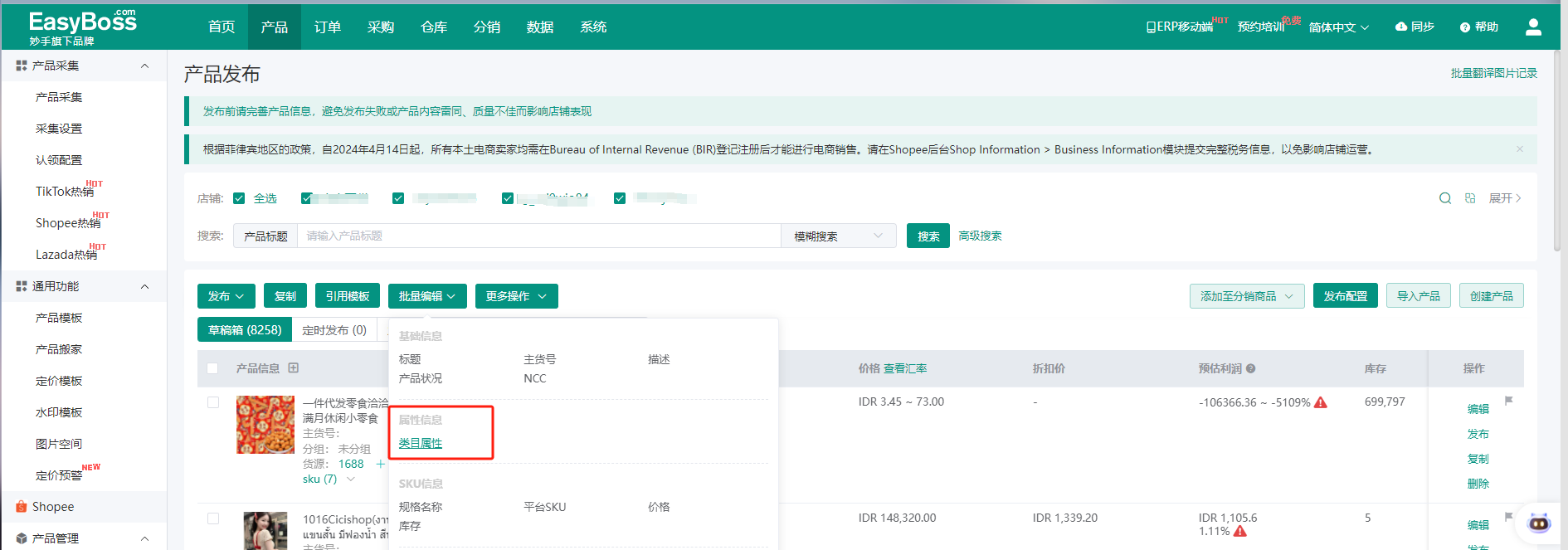Uncheck the fourth store checkbox
The height and width of the screenshot is (550, 1568).
(508, 198)
